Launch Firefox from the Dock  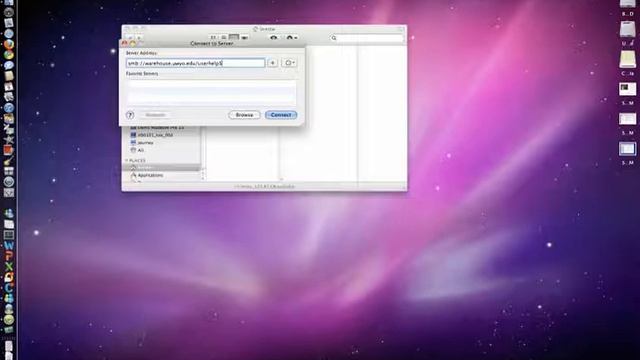point(9,44)
